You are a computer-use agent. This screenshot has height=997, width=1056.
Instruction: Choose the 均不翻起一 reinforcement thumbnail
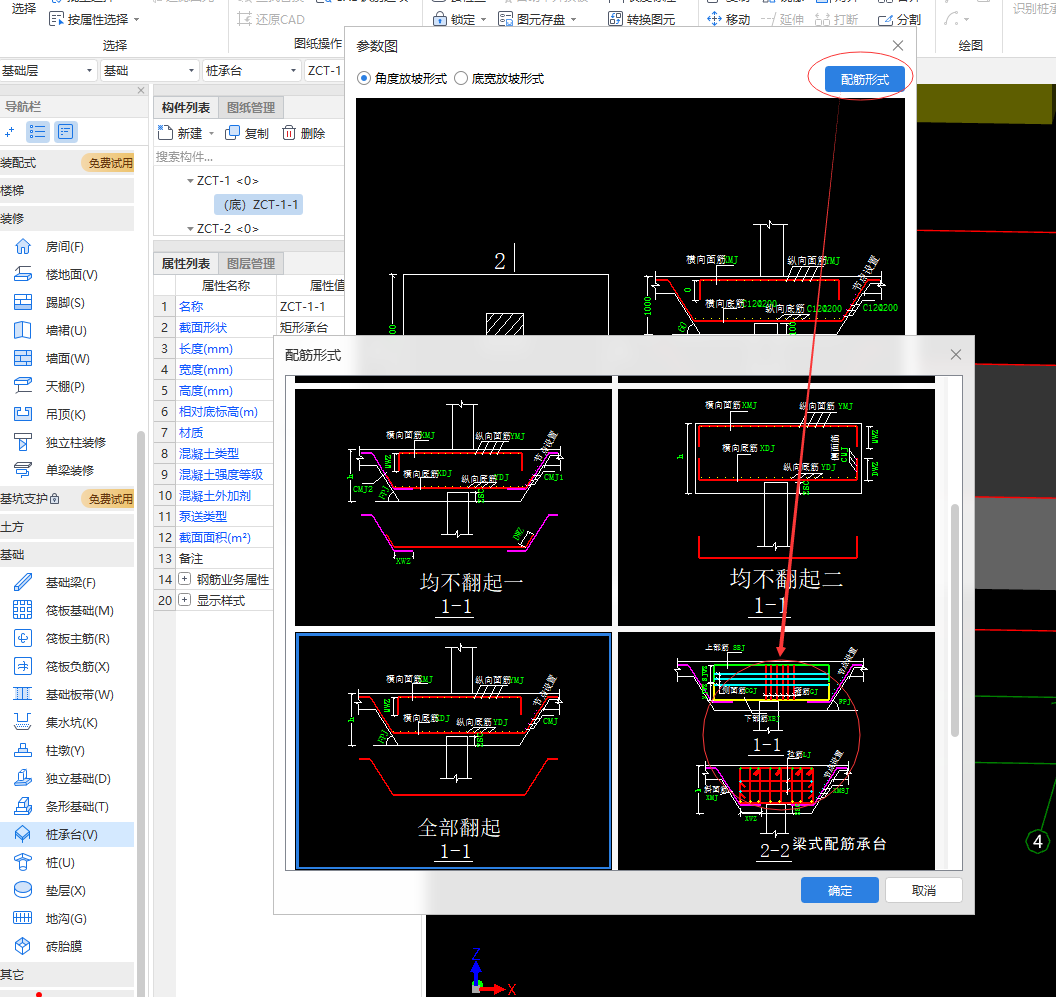click(453, 507)
